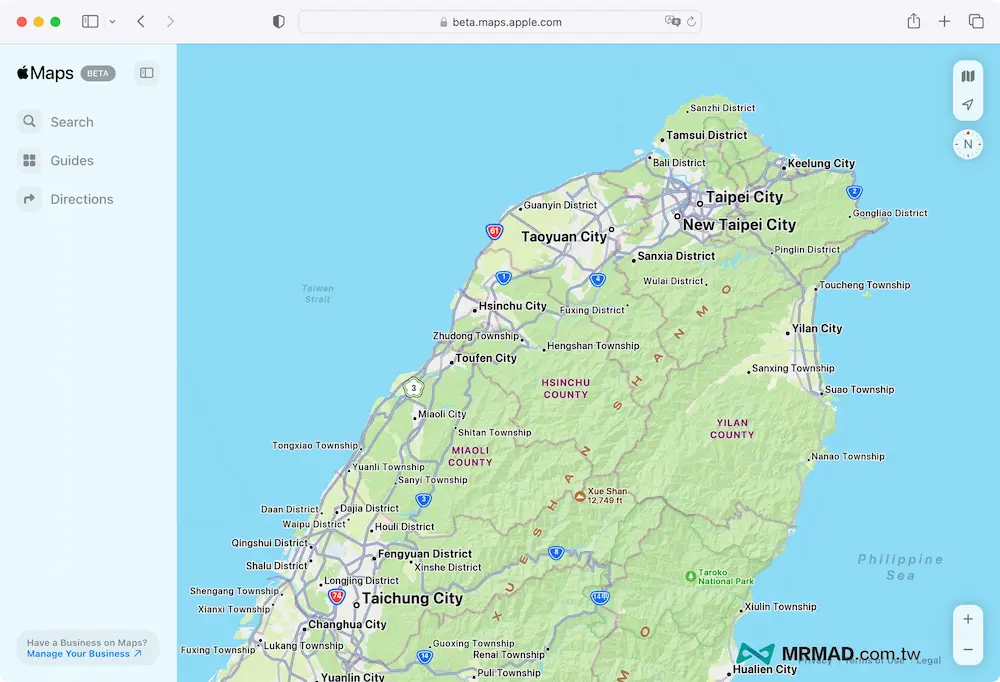Click the Search label in sidebar

click(72, 122)
